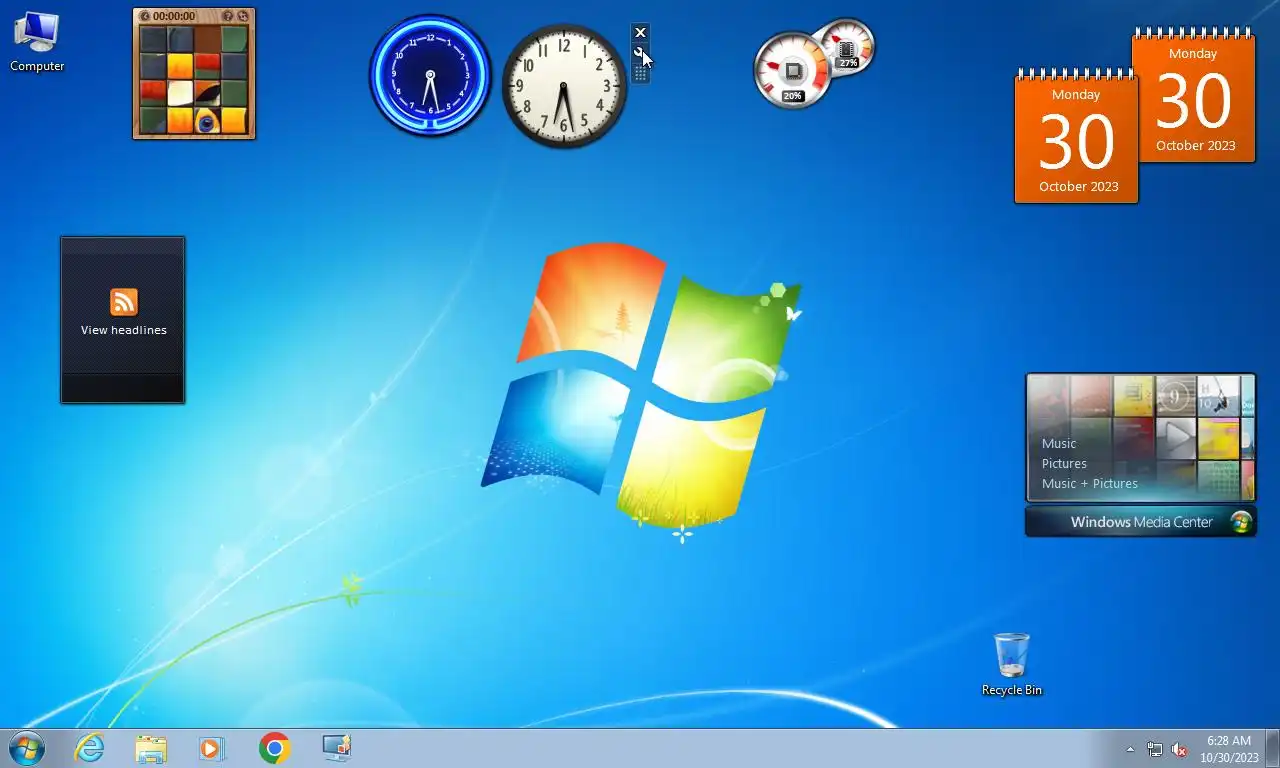This screenshot has height=768, width=1280.
Task: Click the clock gadget drag handle grip
Action: click(640, 74)
